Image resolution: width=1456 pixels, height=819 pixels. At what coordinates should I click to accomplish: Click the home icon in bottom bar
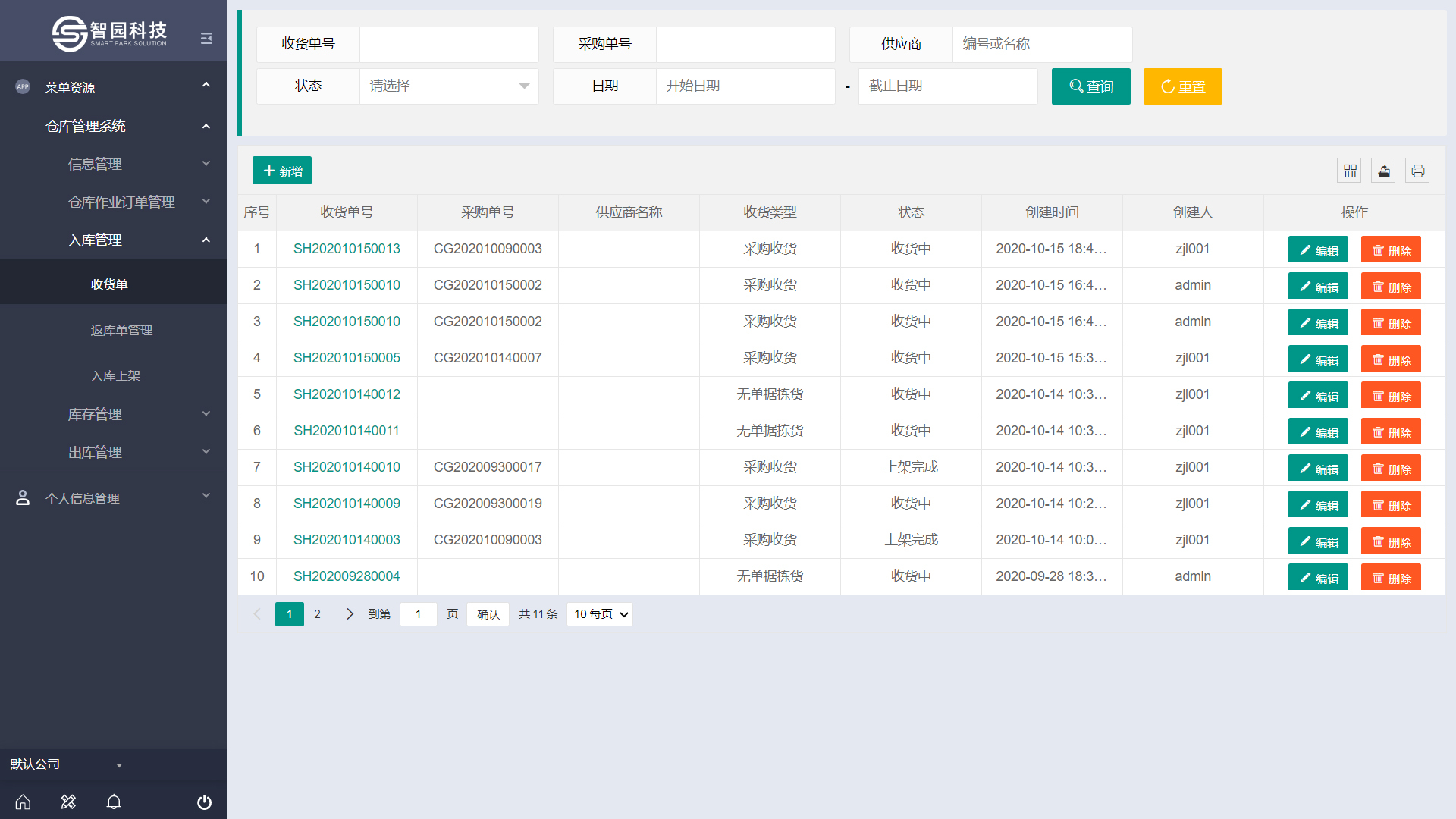[x=23, y=802]
